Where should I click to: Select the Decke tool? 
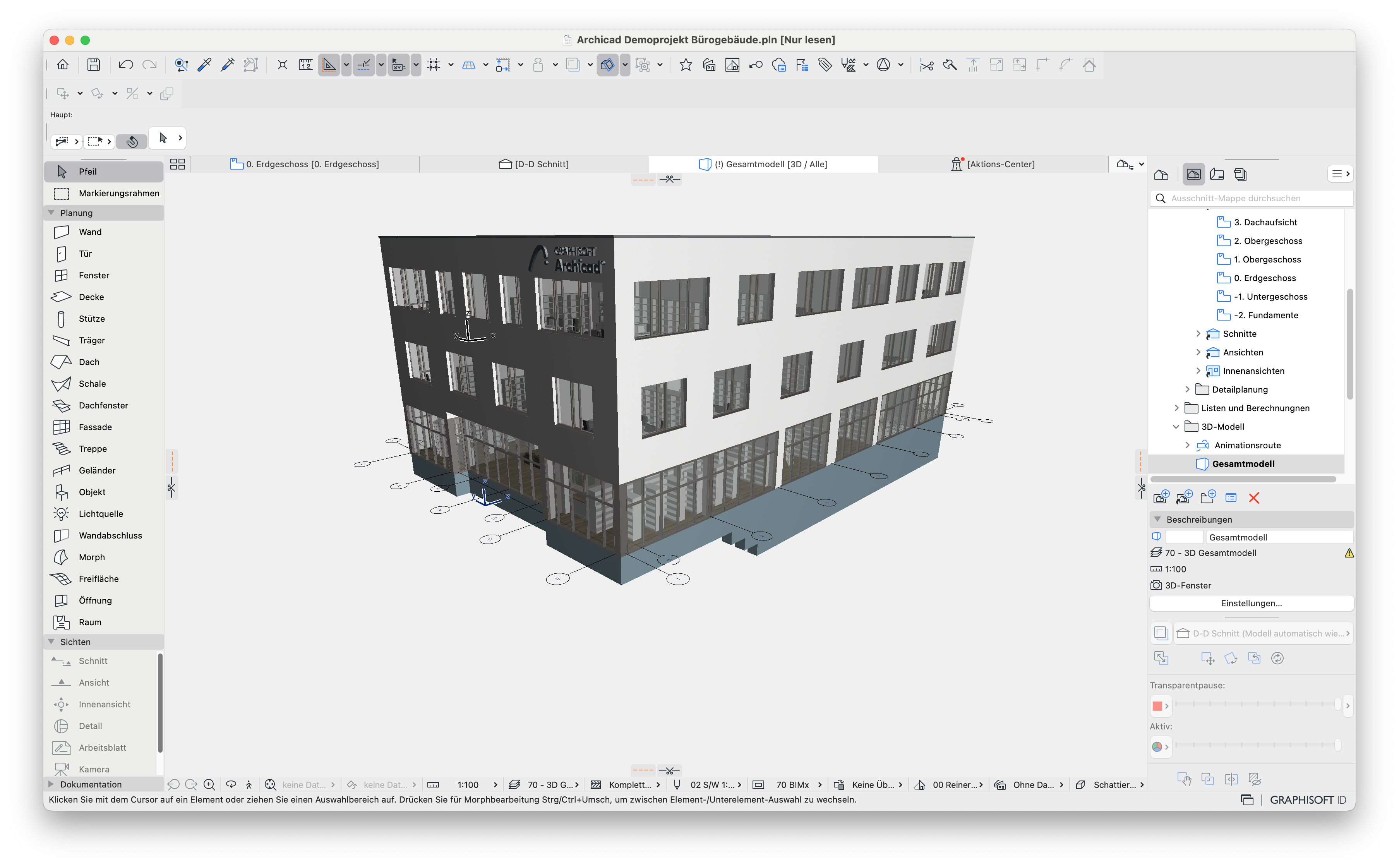point(103,297)
